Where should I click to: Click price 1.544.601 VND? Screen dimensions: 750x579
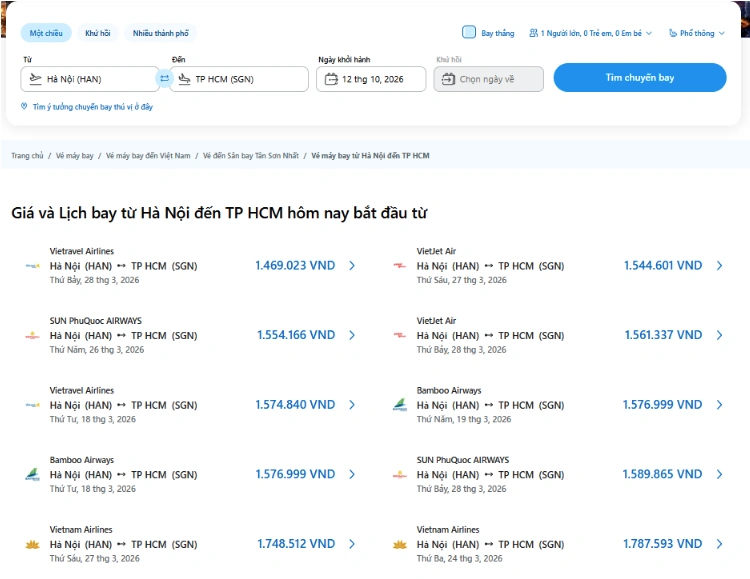point(663,266)
